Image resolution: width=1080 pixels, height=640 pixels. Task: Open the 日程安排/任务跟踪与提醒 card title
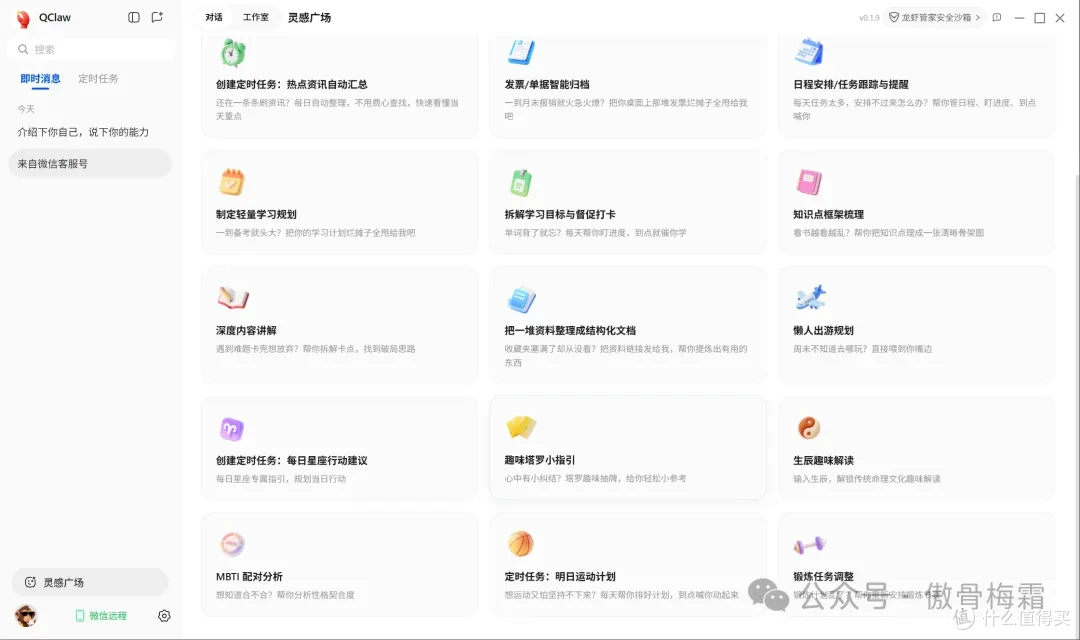pos(851,84)
